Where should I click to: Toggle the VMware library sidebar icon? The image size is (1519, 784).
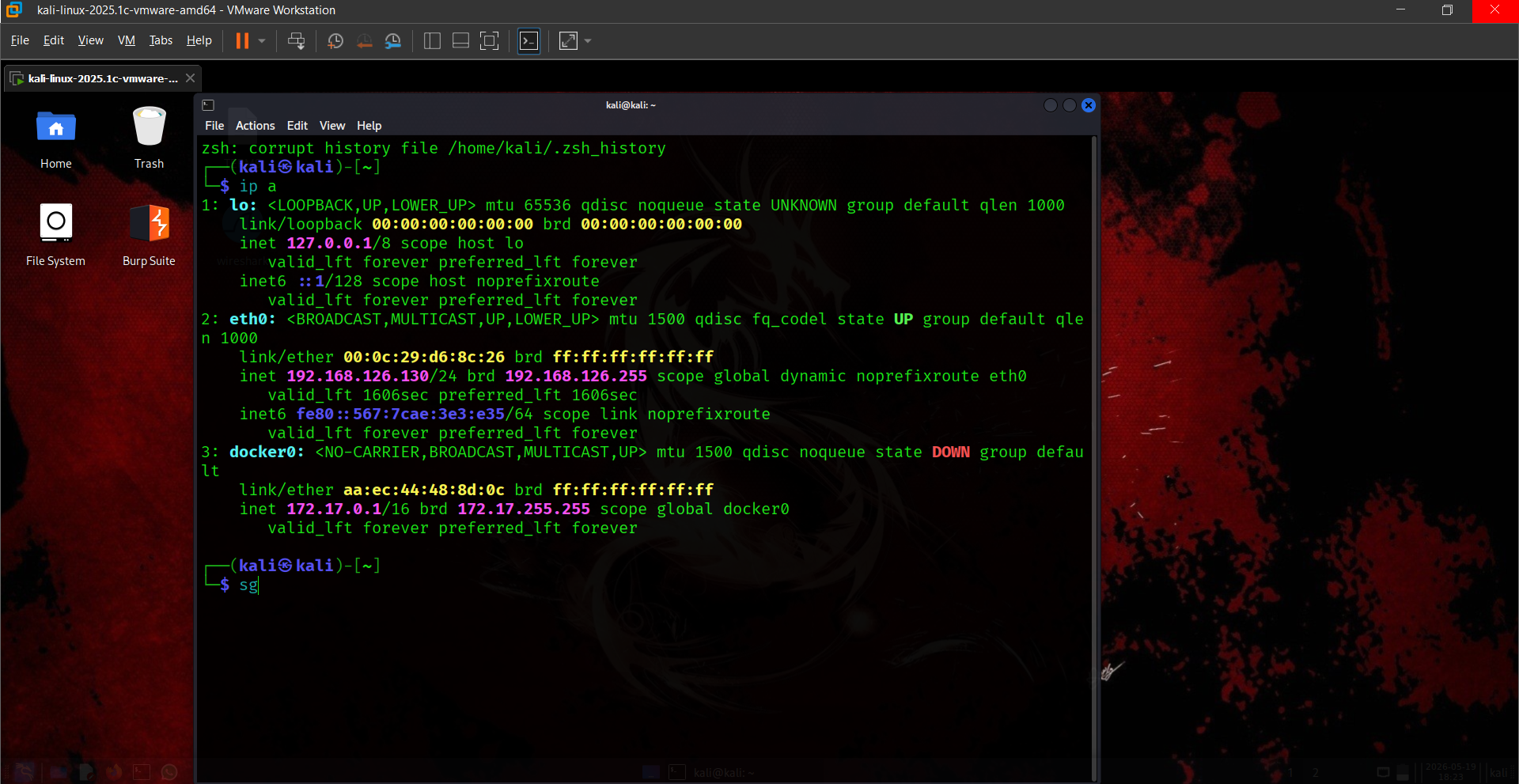coord(432,40)
